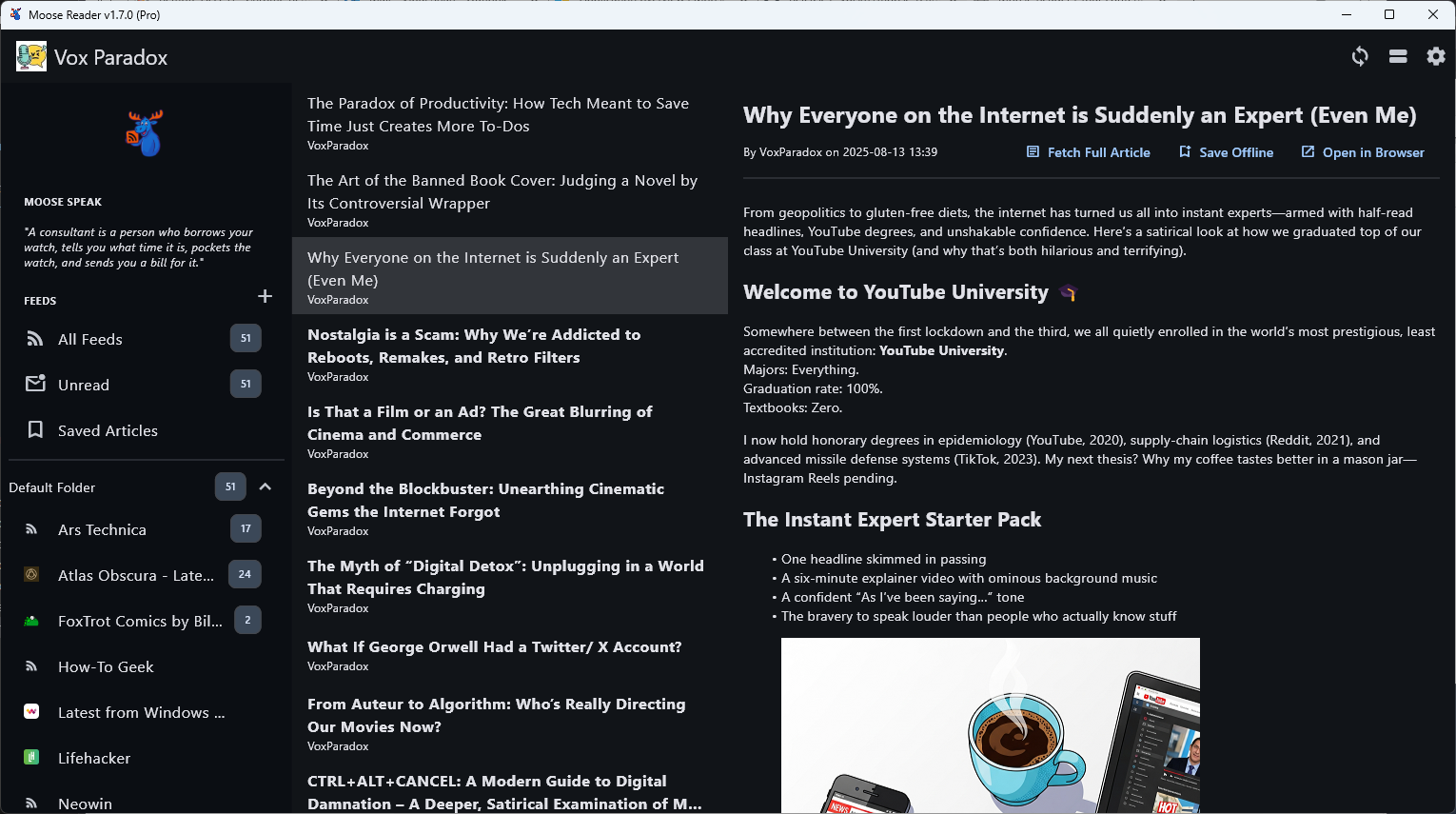Click the sync feeds refresh icon

pyautogui.click(x=1360, y=57)
